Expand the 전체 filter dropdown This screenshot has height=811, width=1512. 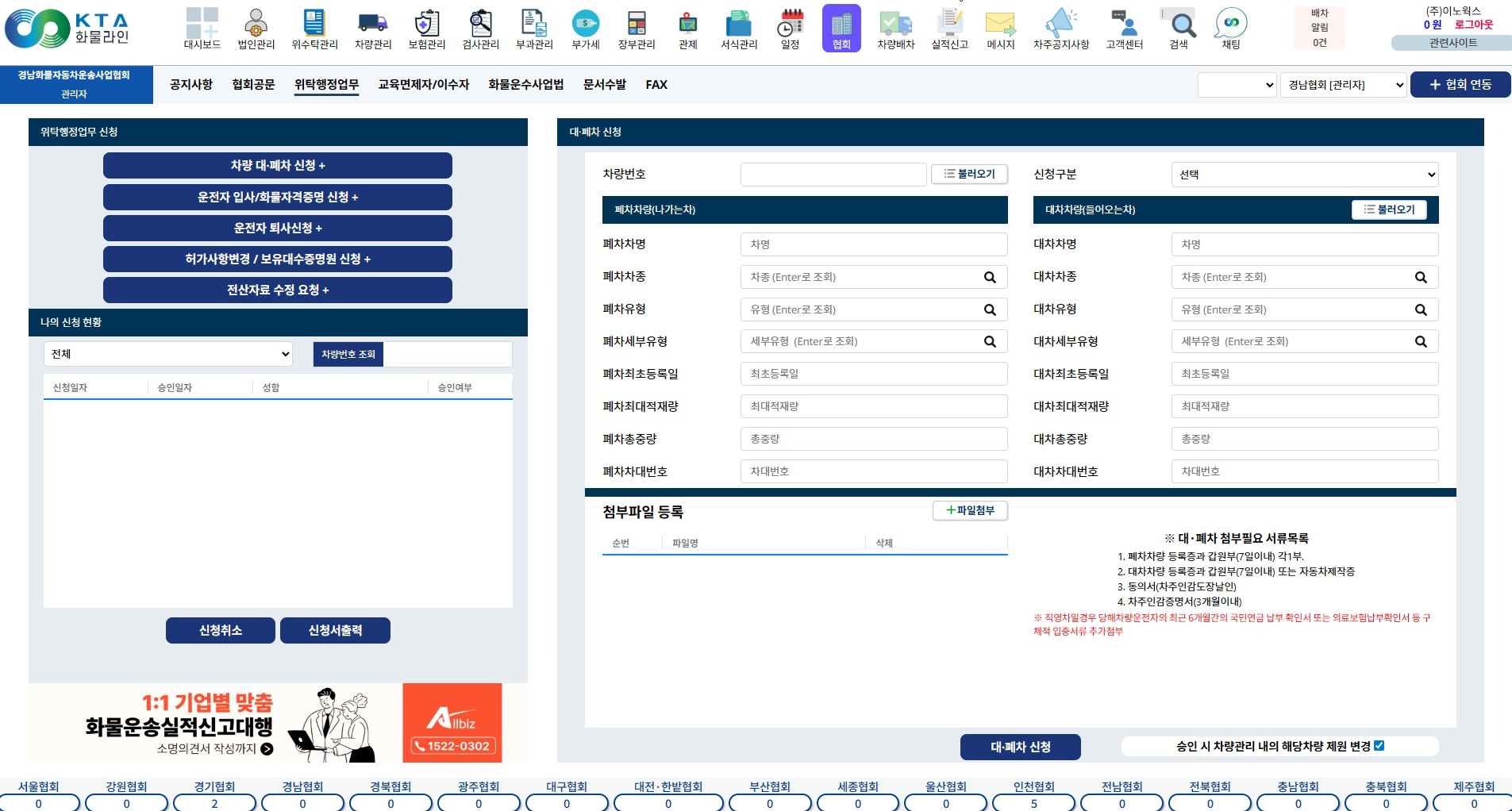pos(168,354)
